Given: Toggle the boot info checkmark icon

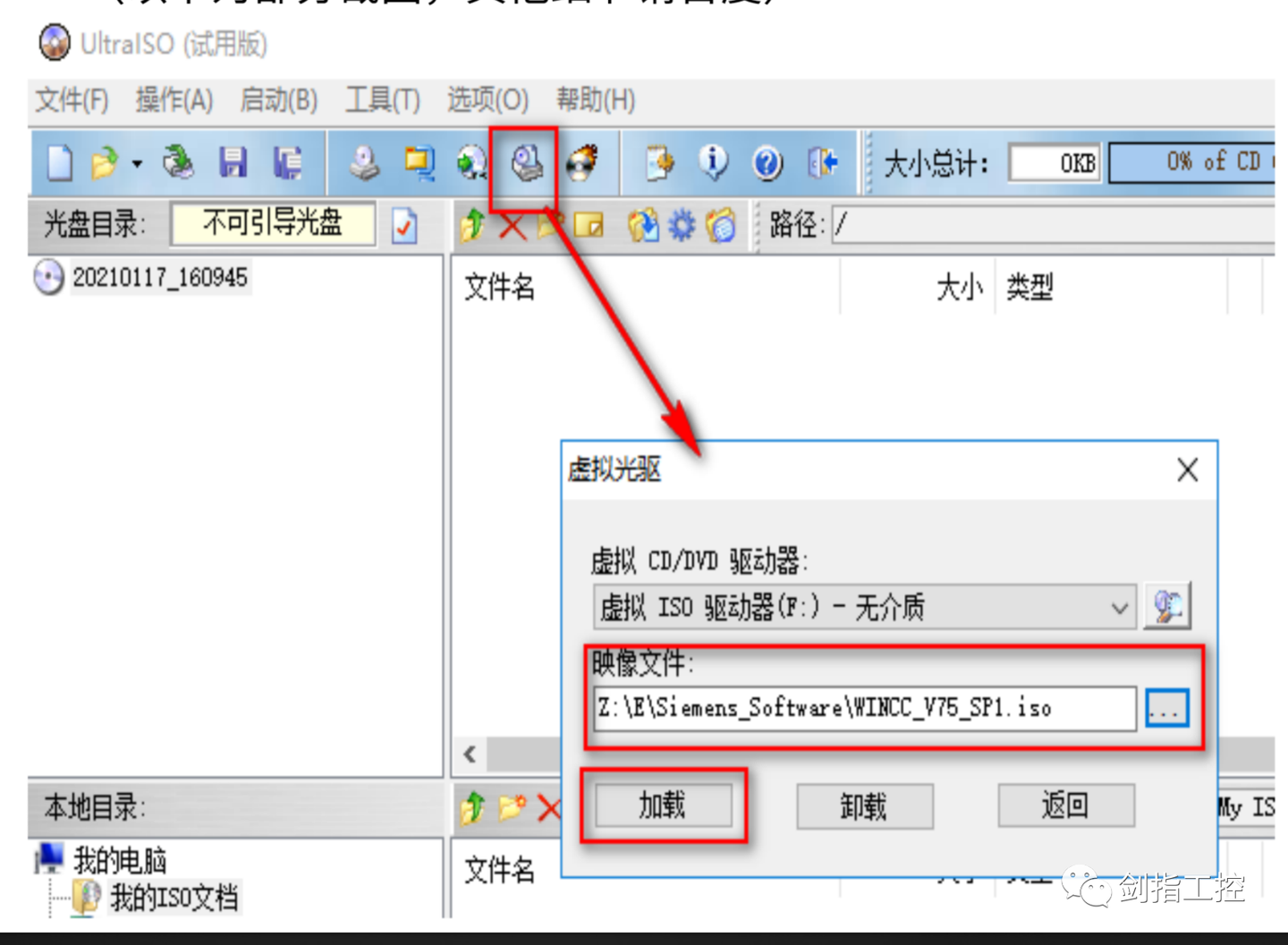Looking at the screenshot, I should [x=404, y=225].
